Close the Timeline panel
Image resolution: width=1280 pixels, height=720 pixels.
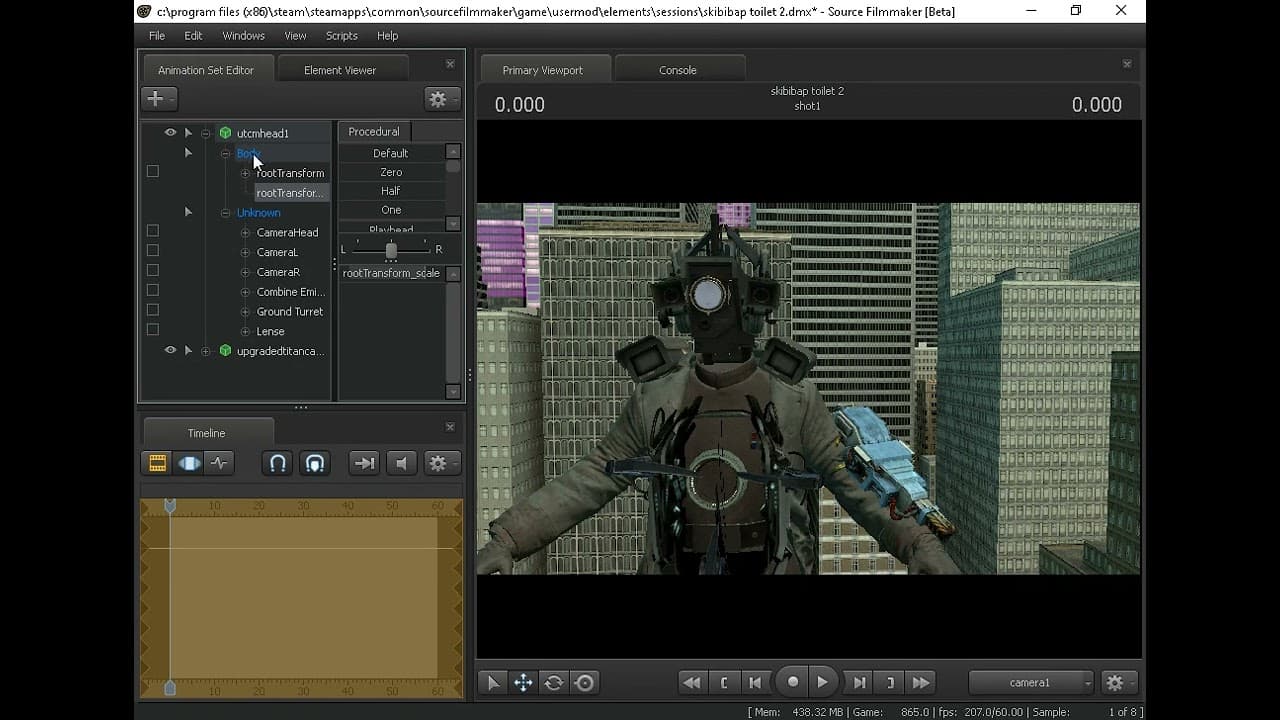coord(450,427)
